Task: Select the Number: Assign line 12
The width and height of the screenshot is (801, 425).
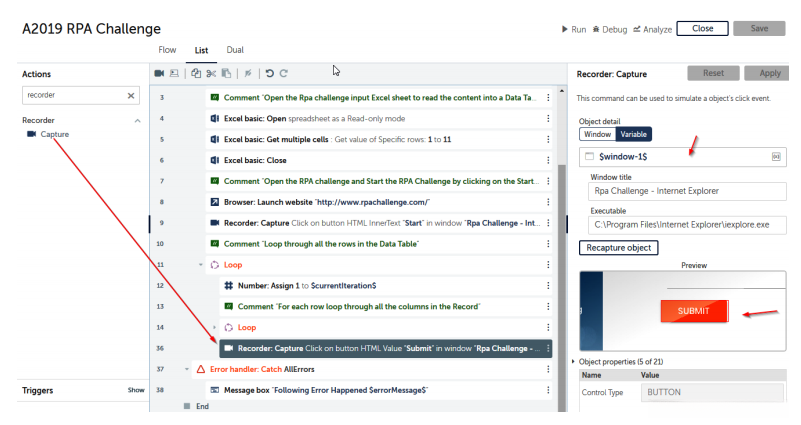Action: pos(386,286)
